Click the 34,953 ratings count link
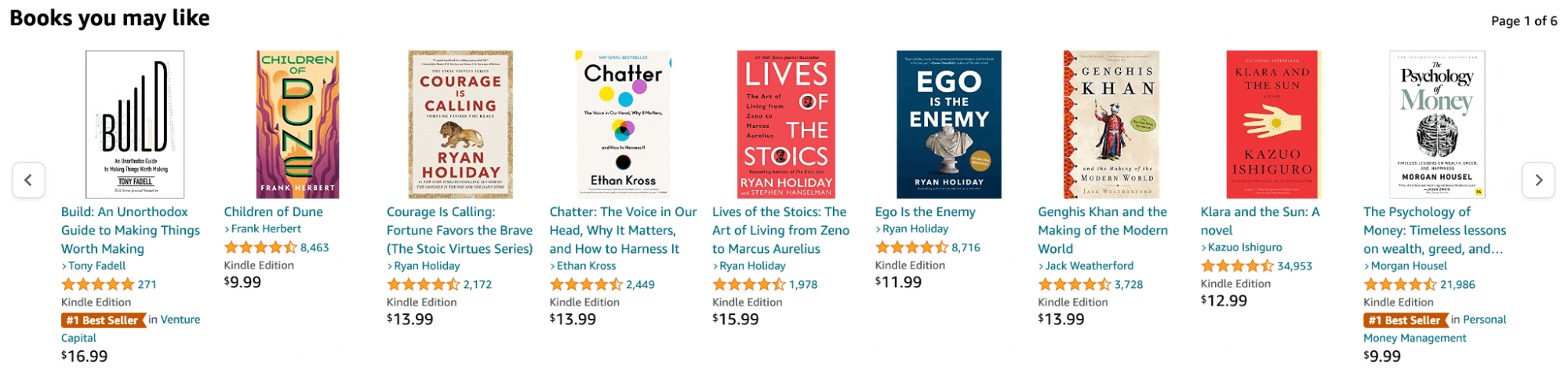 point(1294,266)
